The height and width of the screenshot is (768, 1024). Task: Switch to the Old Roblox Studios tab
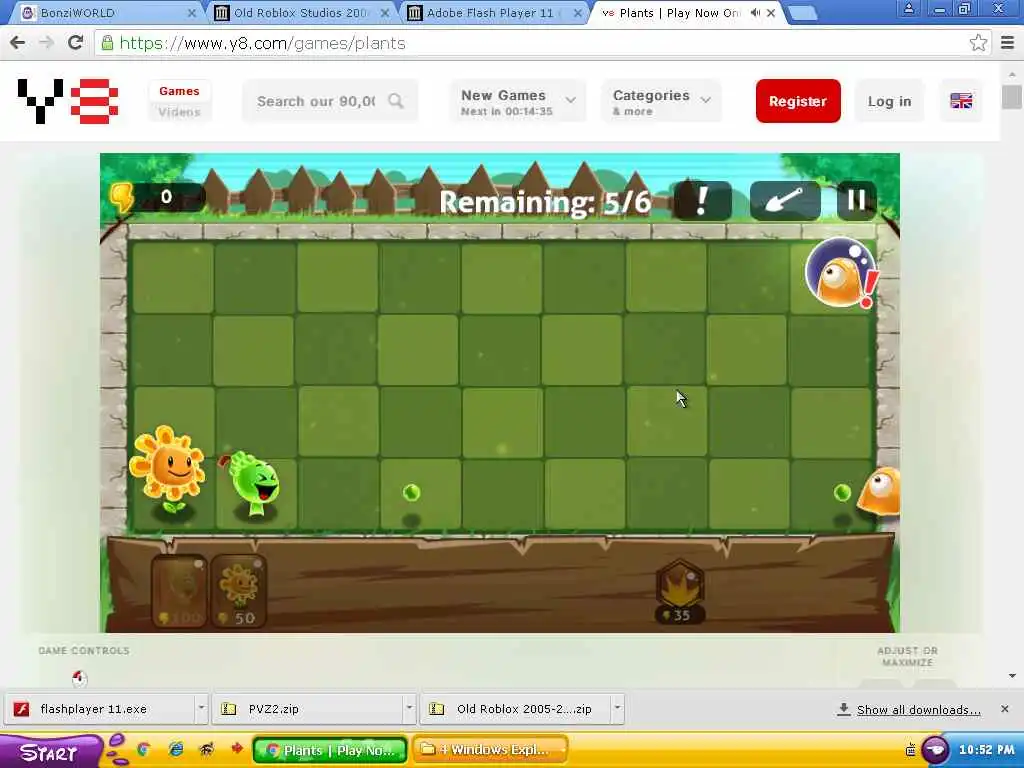tap(302, 12)
